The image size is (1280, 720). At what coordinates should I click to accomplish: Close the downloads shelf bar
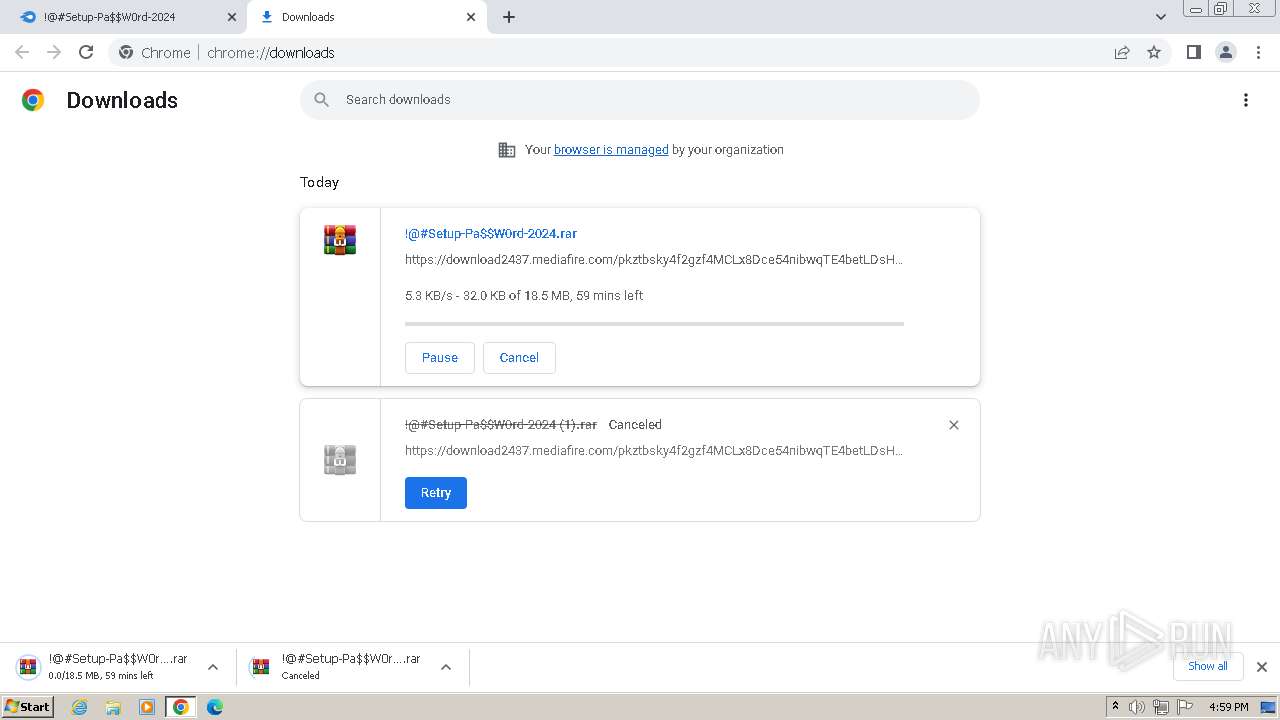pyautogui.click(x=1262, y=667)
